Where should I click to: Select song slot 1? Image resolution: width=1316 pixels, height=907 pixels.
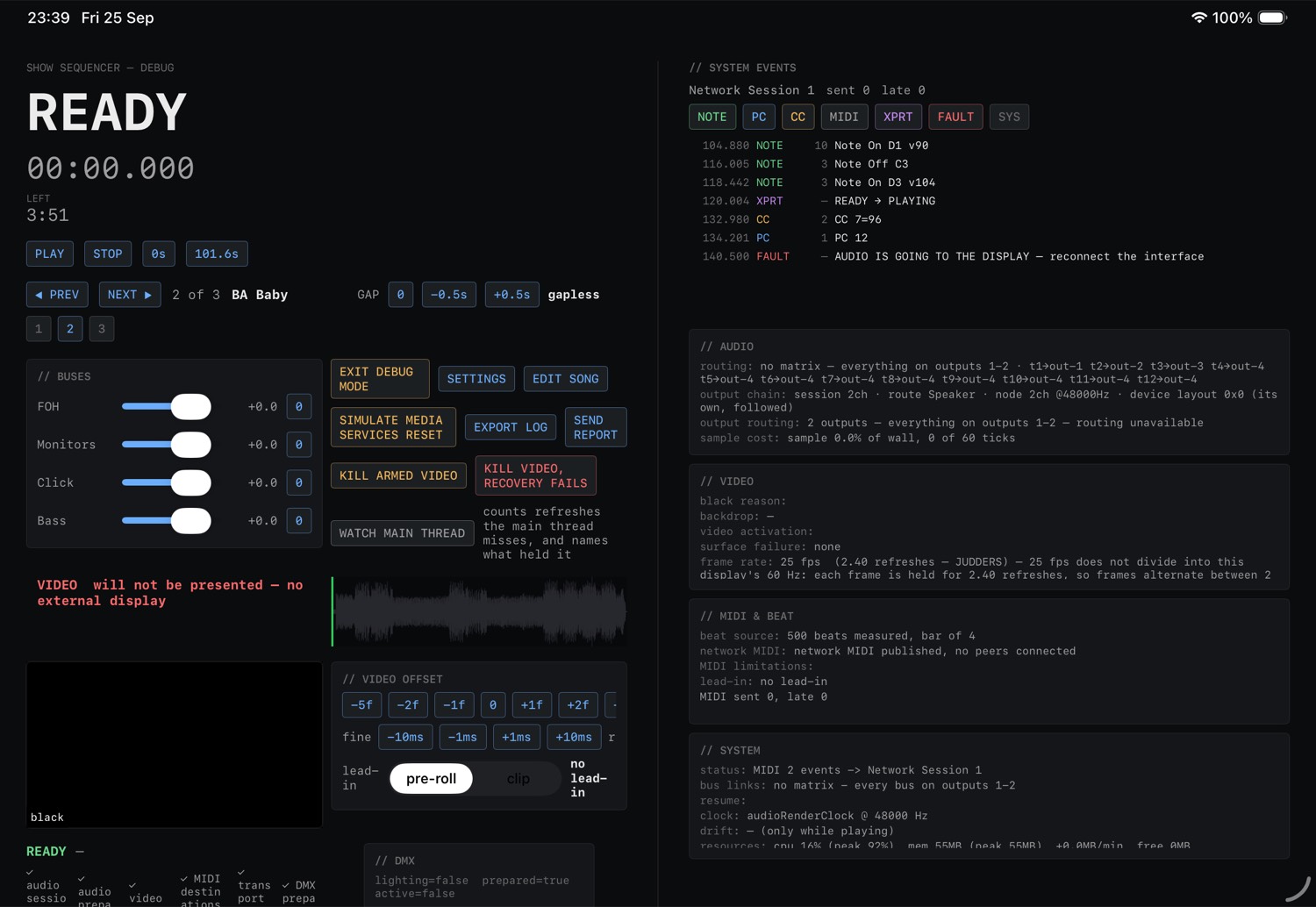point(39,329)
